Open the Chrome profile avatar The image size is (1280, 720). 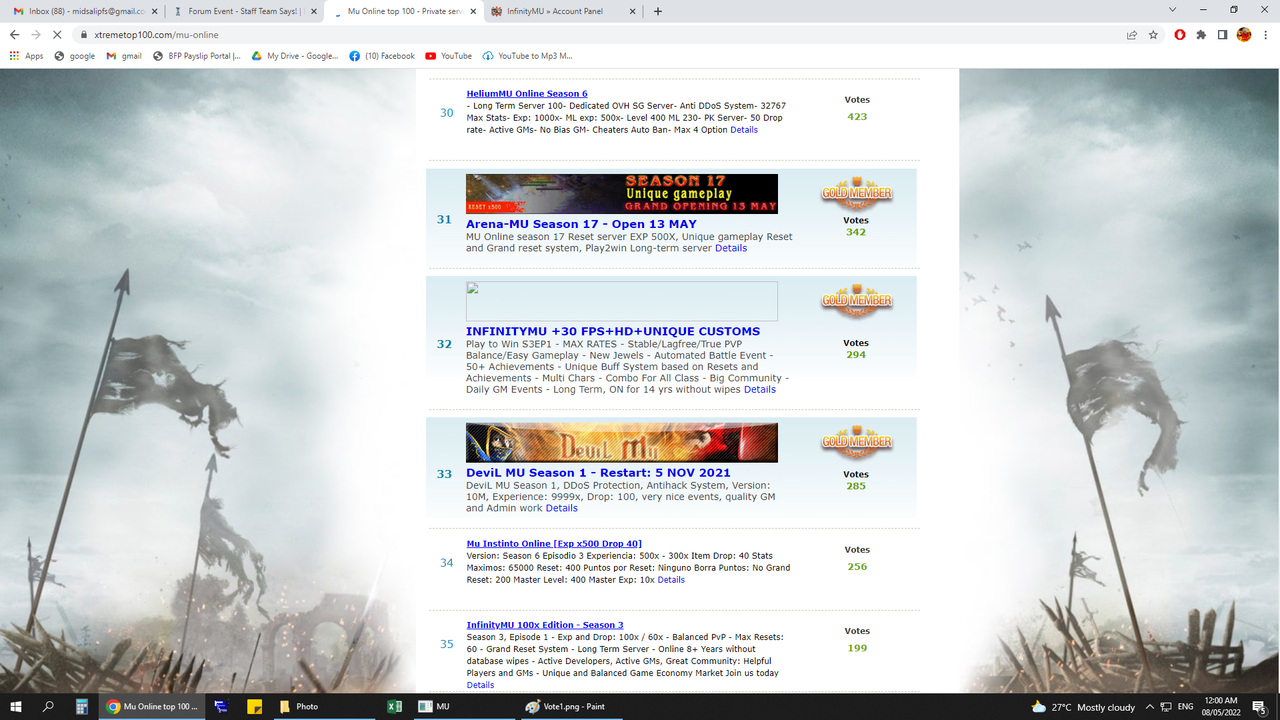tap(1244, 34)
